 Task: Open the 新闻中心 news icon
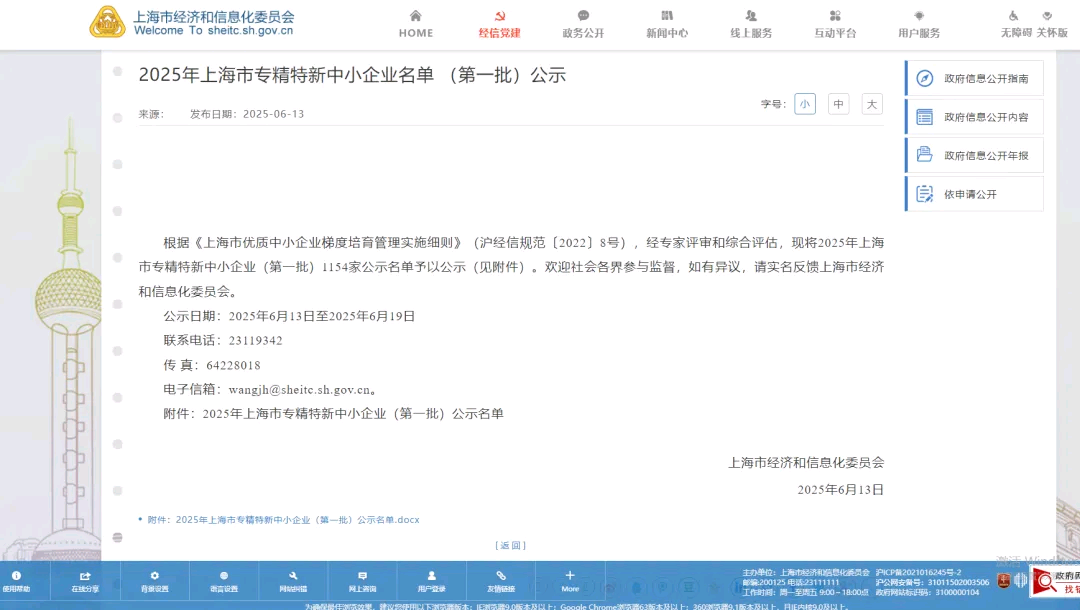[667, 16]
